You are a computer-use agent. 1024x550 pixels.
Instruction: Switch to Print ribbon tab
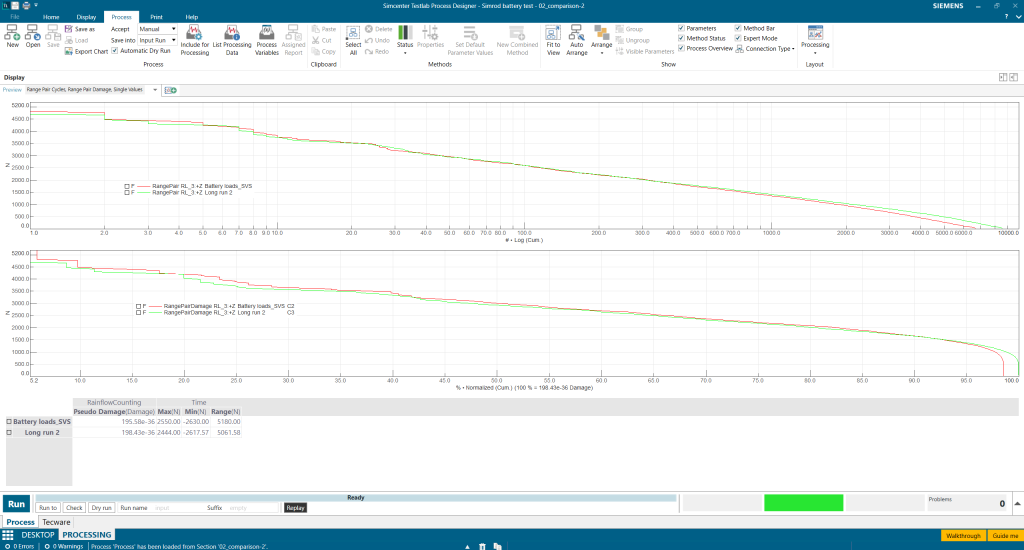pos(157,17)
